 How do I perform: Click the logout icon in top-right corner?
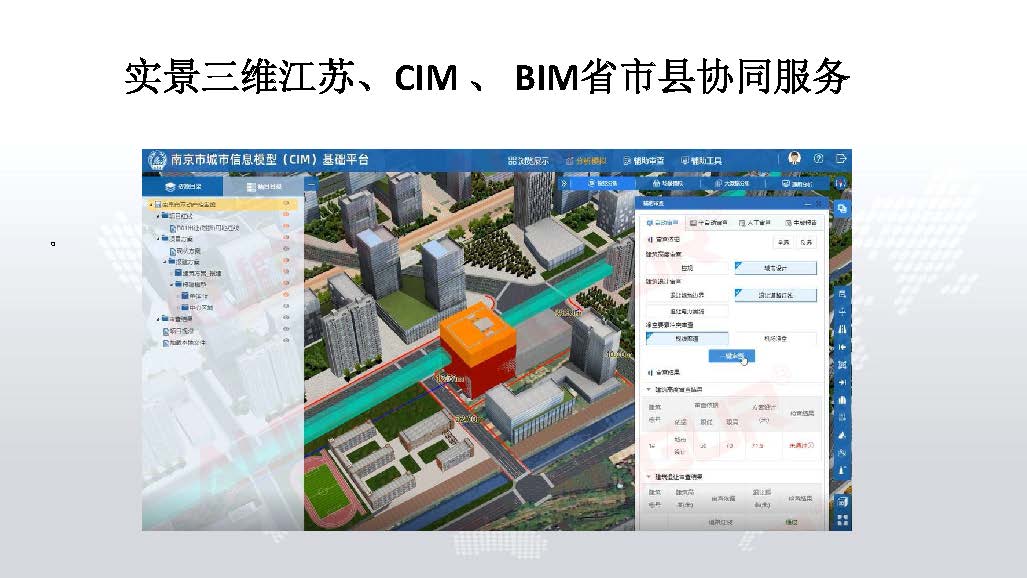[x=842, y=159]
